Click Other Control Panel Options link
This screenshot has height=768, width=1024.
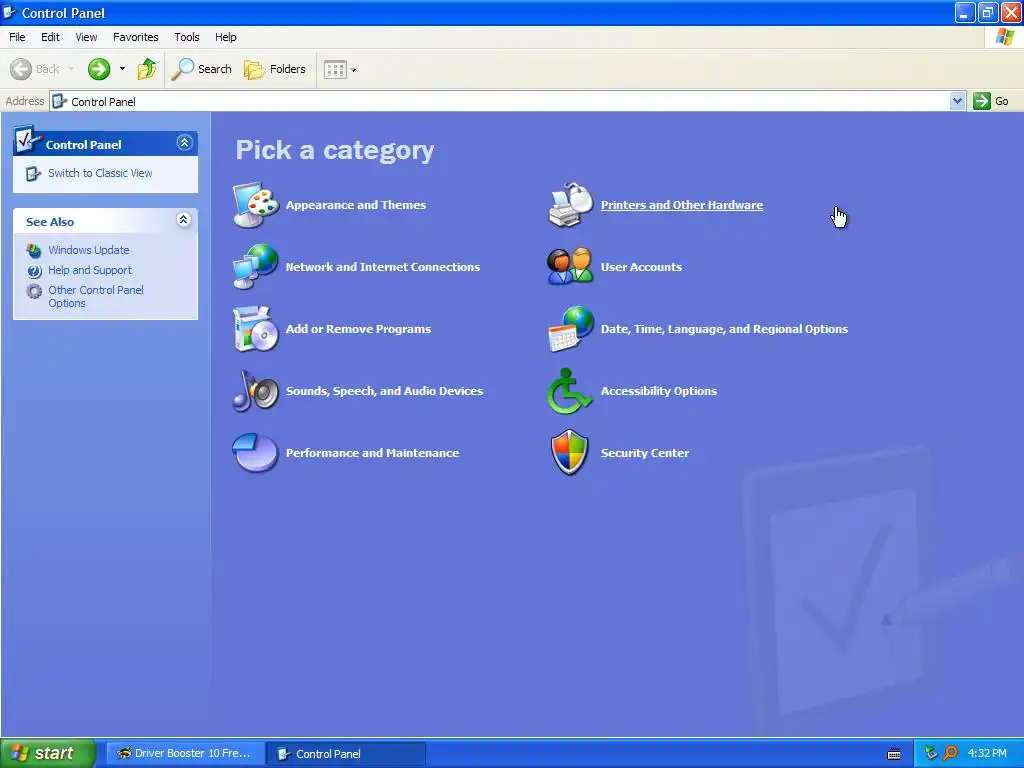click(x=96, y=296)
